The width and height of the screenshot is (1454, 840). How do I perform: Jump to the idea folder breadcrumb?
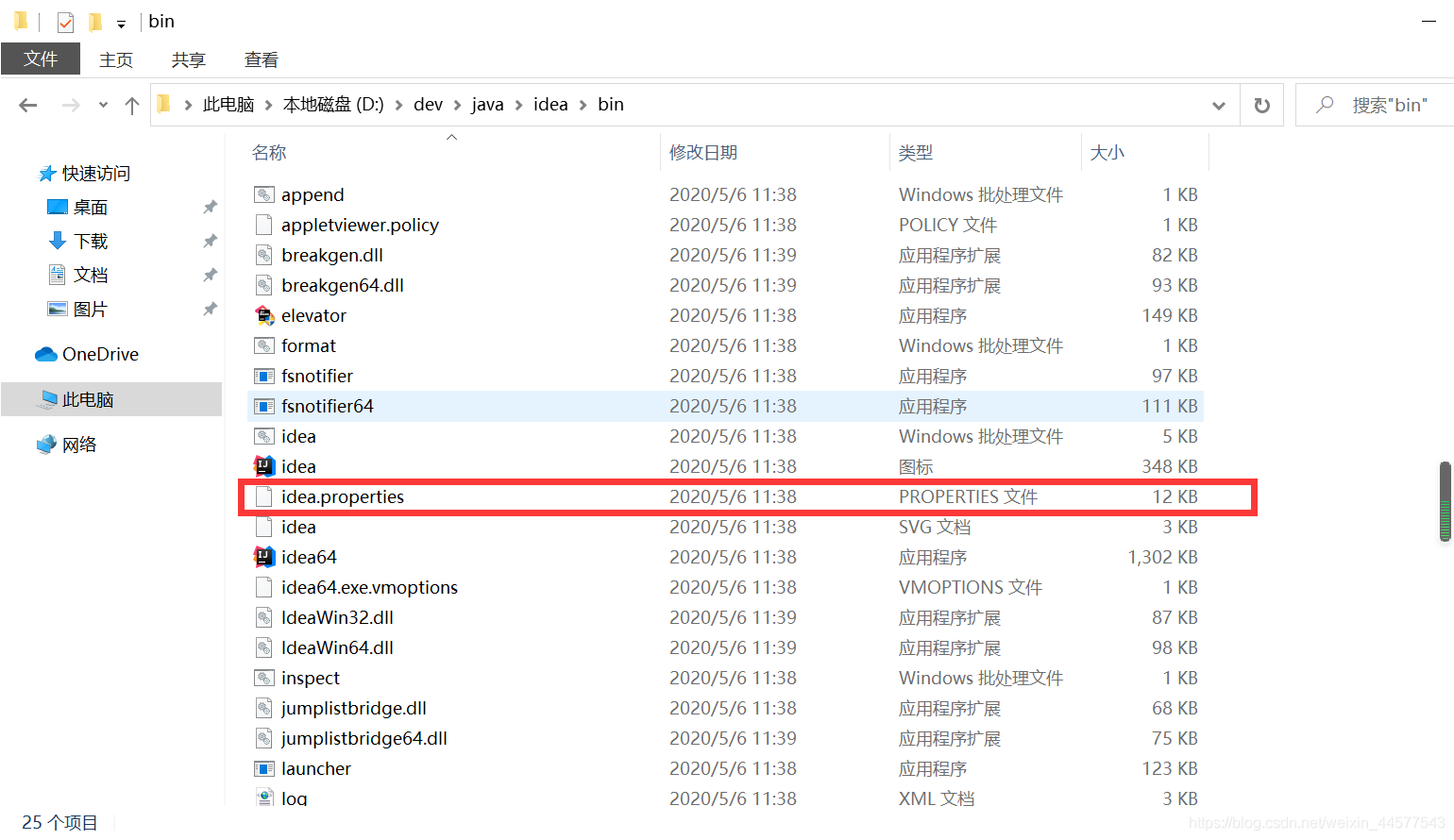(550, 105)
